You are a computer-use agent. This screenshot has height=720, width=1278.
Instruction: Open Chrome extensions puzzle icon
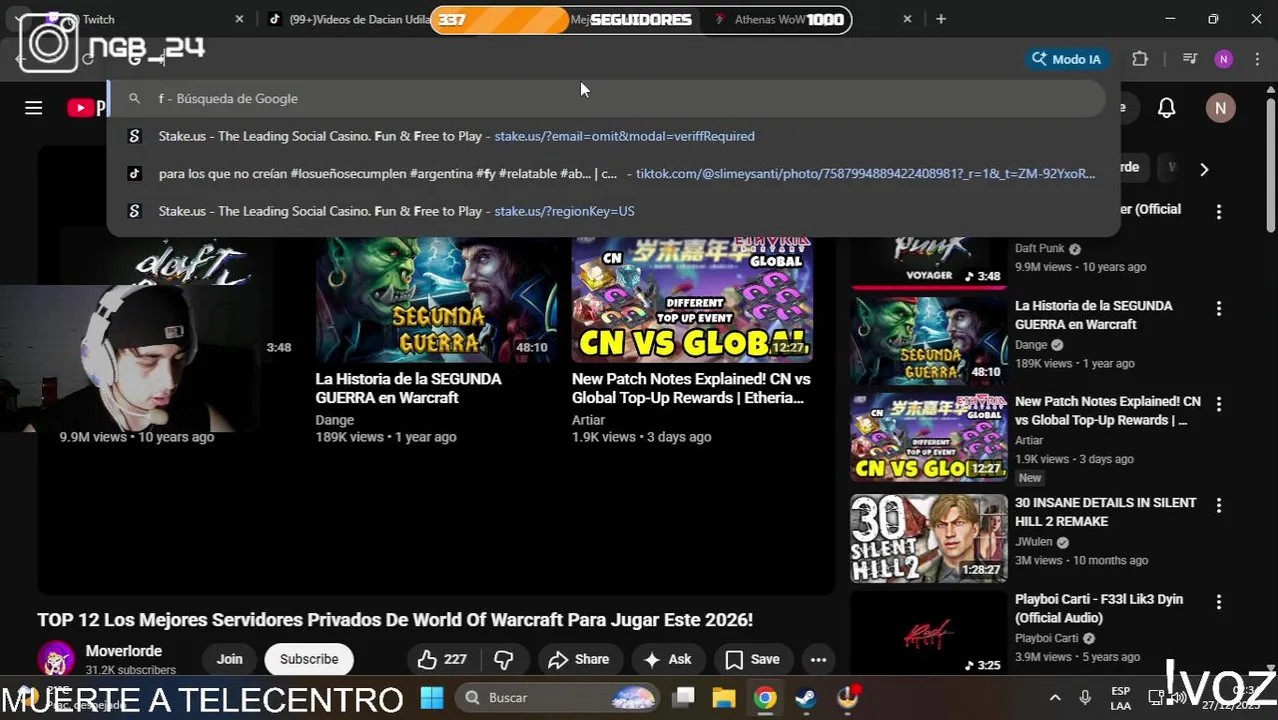click(x=1140, y=59)
